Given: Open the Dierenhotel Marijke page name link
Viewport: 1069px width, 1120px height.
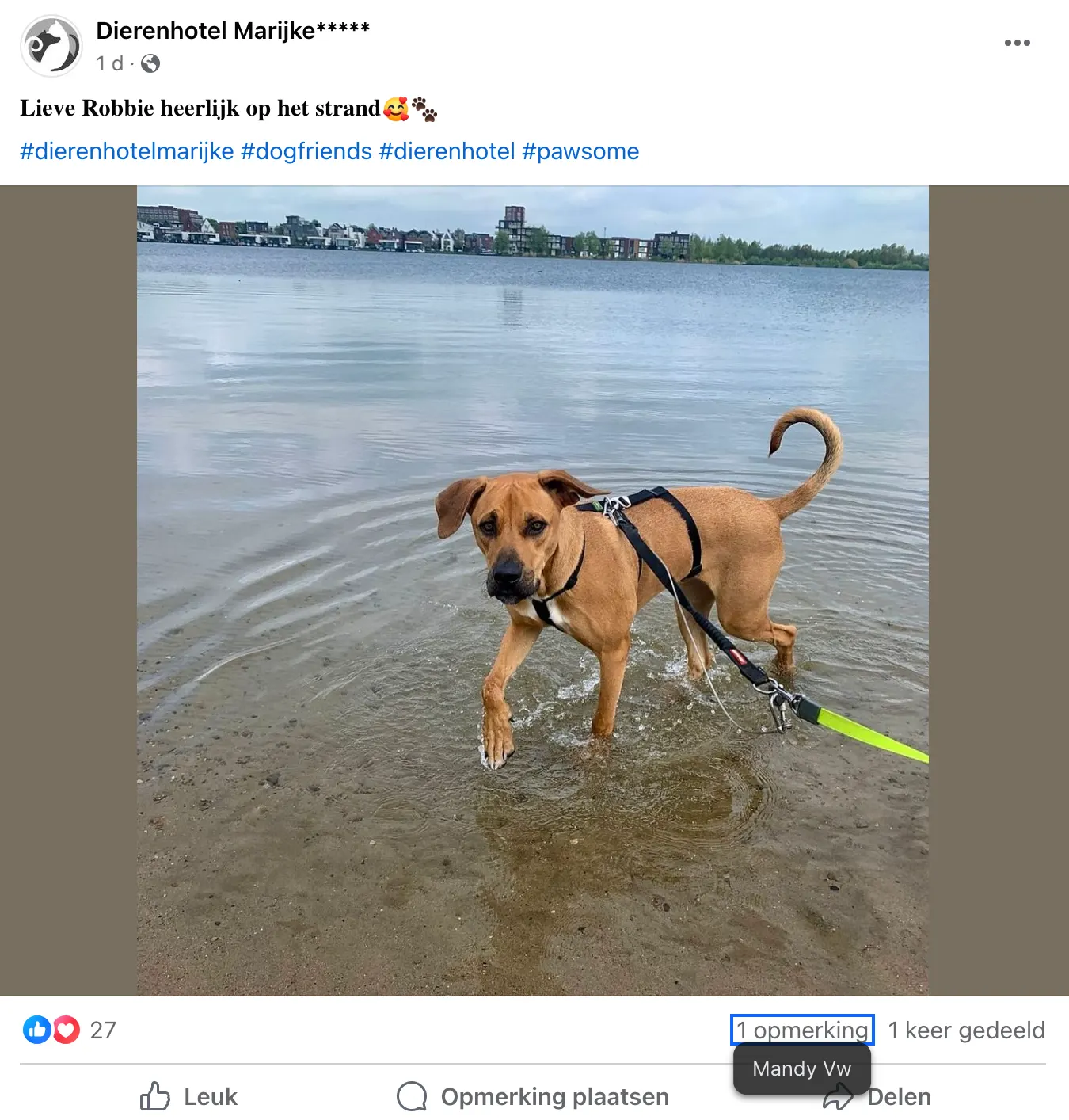Looking at the screenshot, I should point(233,30).
